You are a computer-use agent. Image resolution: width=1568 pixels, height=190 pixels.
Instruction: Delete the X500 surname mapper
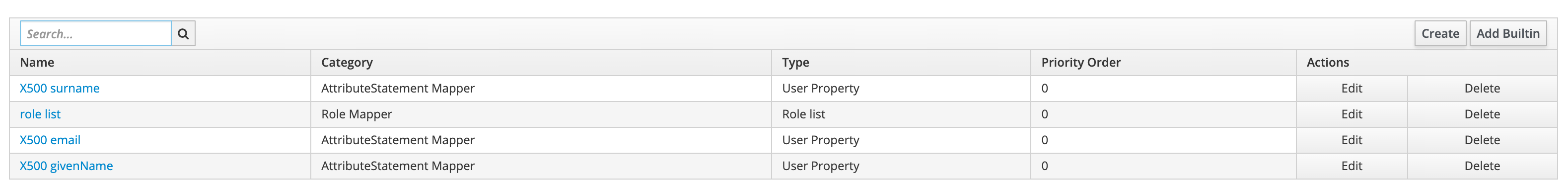pos(1482,89)
